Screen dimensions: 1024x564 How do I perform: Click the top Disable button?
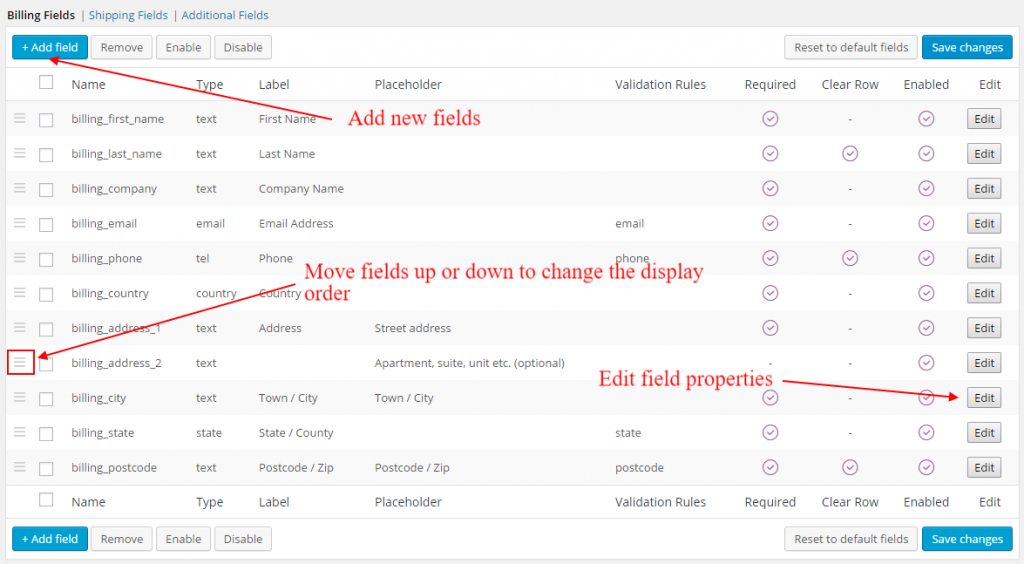[x=243, y=47]
